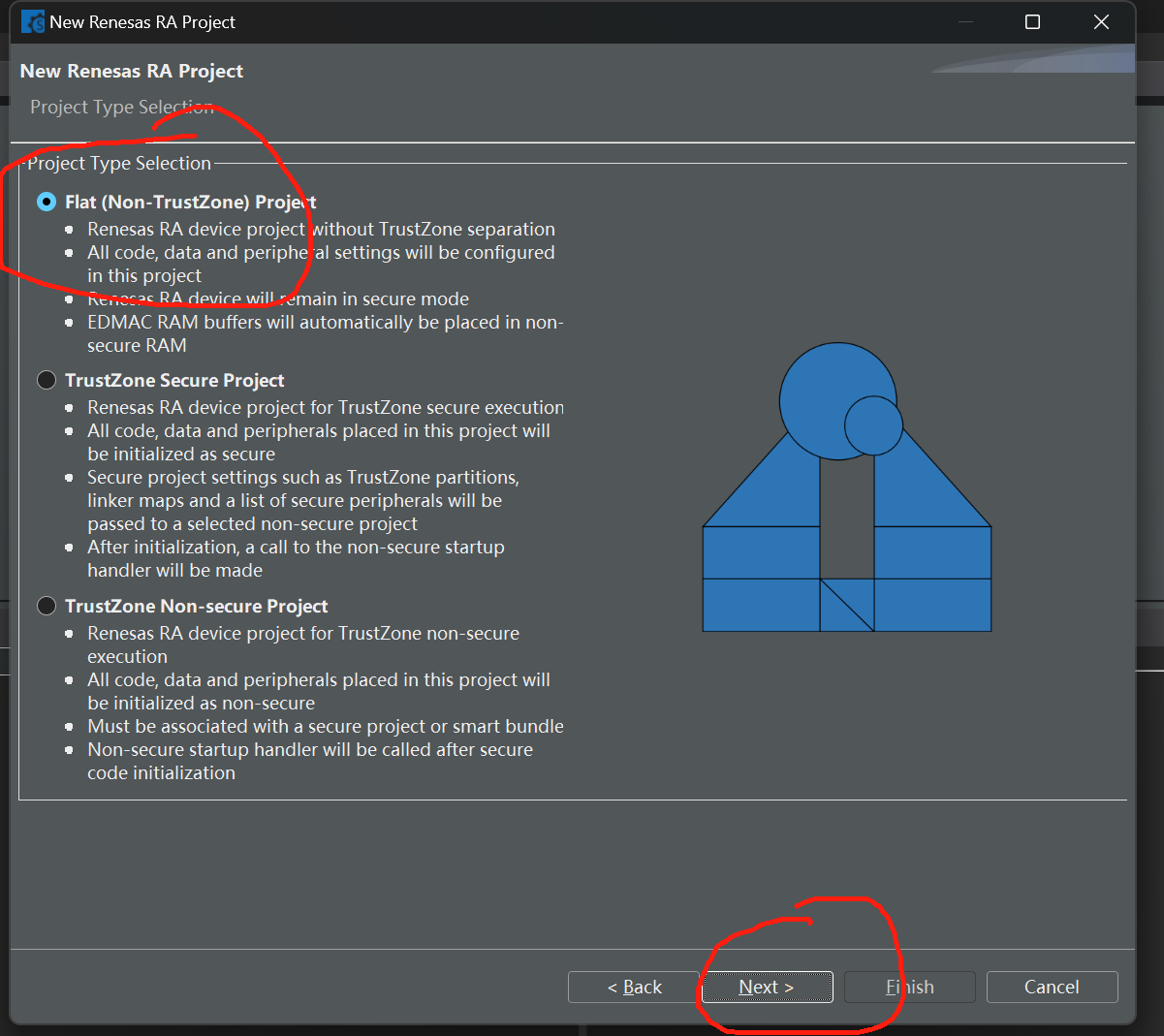
Task: Click the e2 studio icon in title bar
Action: [x=32, y=21]
